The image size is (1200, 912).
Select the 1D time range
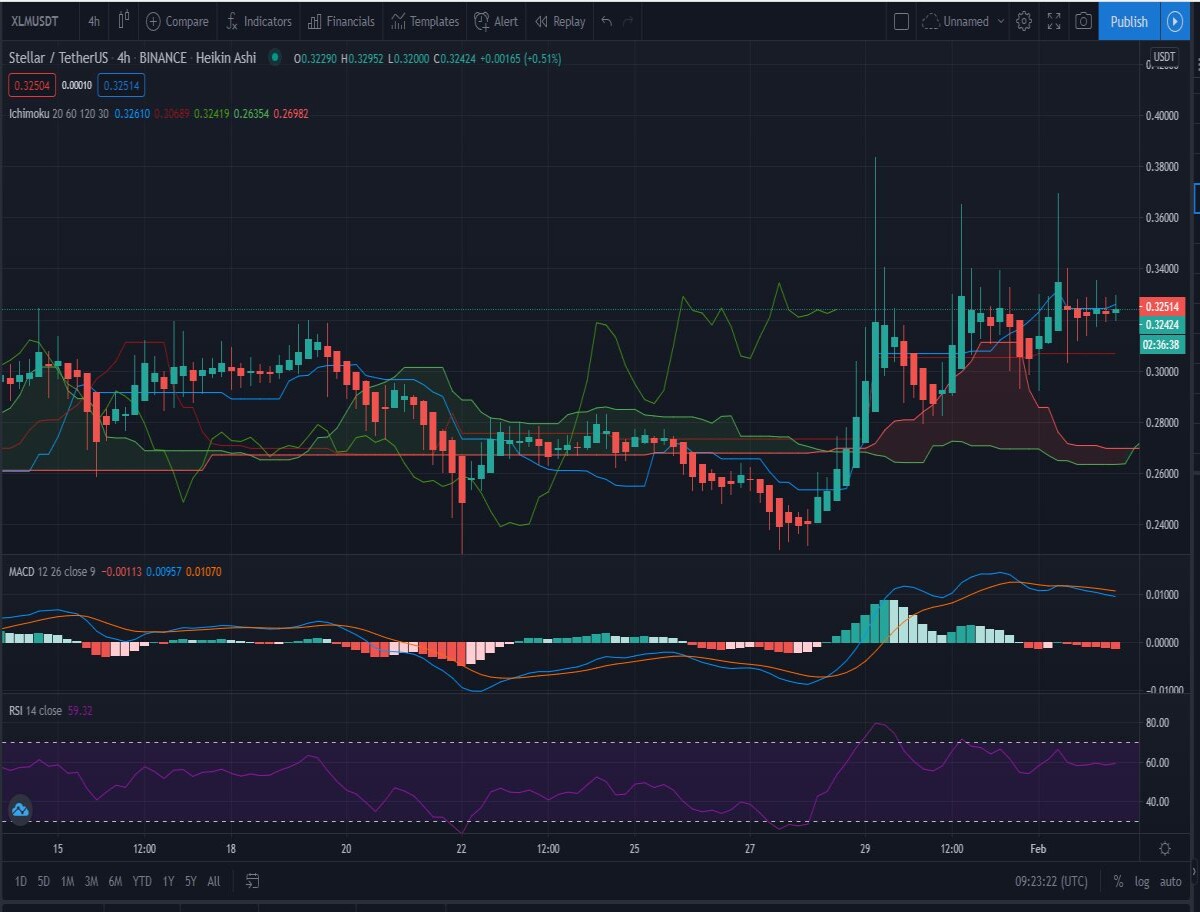[21, 881]
